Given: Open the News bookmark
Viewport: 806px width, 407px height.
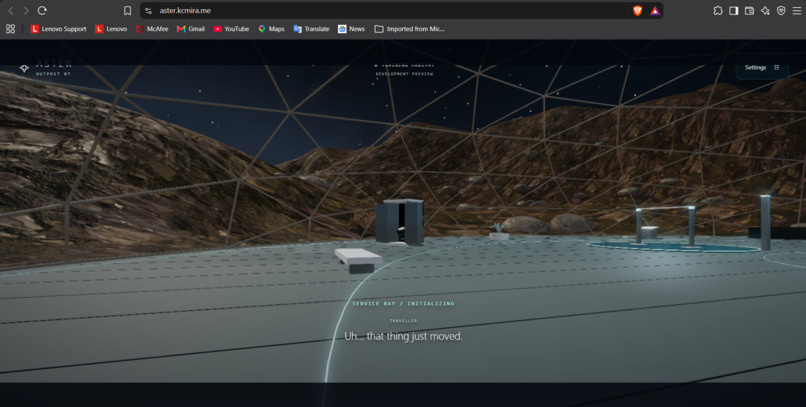Looking at the screenshot, I should (x=352, y=29).
